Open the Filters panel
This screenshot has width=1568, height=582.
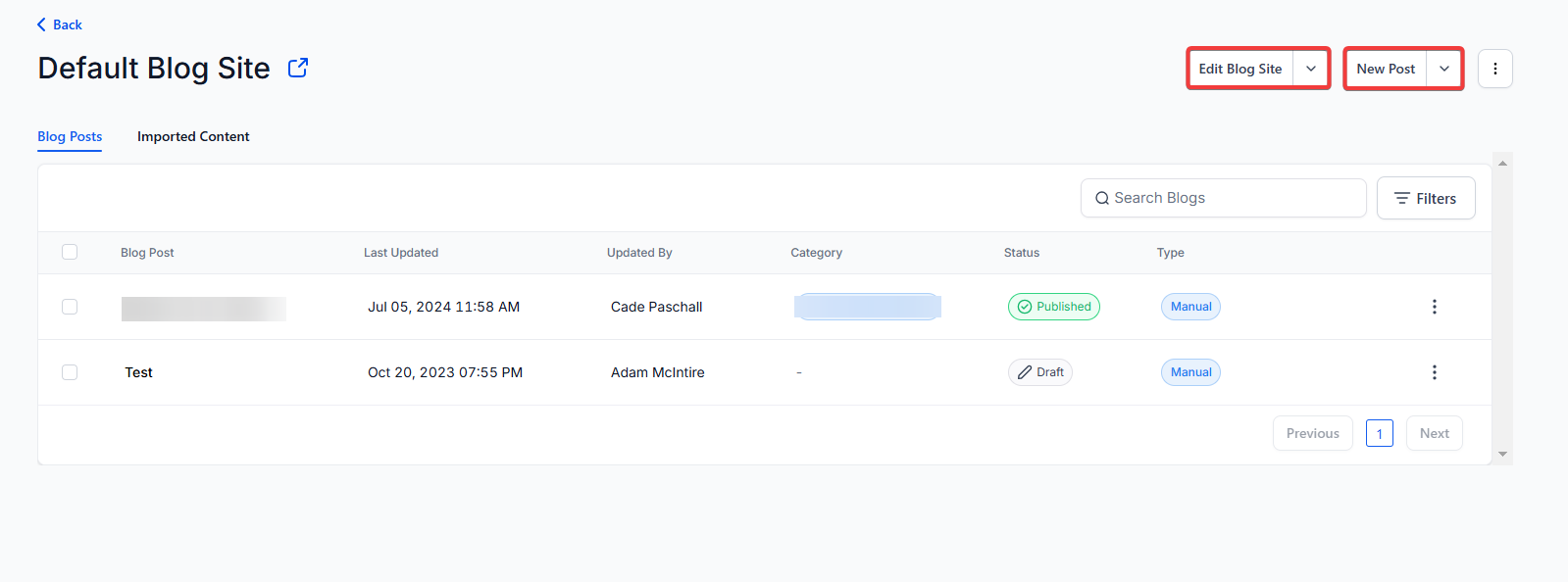[x=1425, y=198]
